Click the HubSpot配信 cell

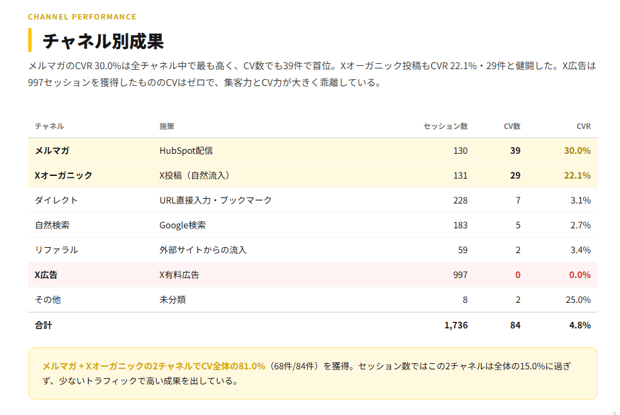186,151
